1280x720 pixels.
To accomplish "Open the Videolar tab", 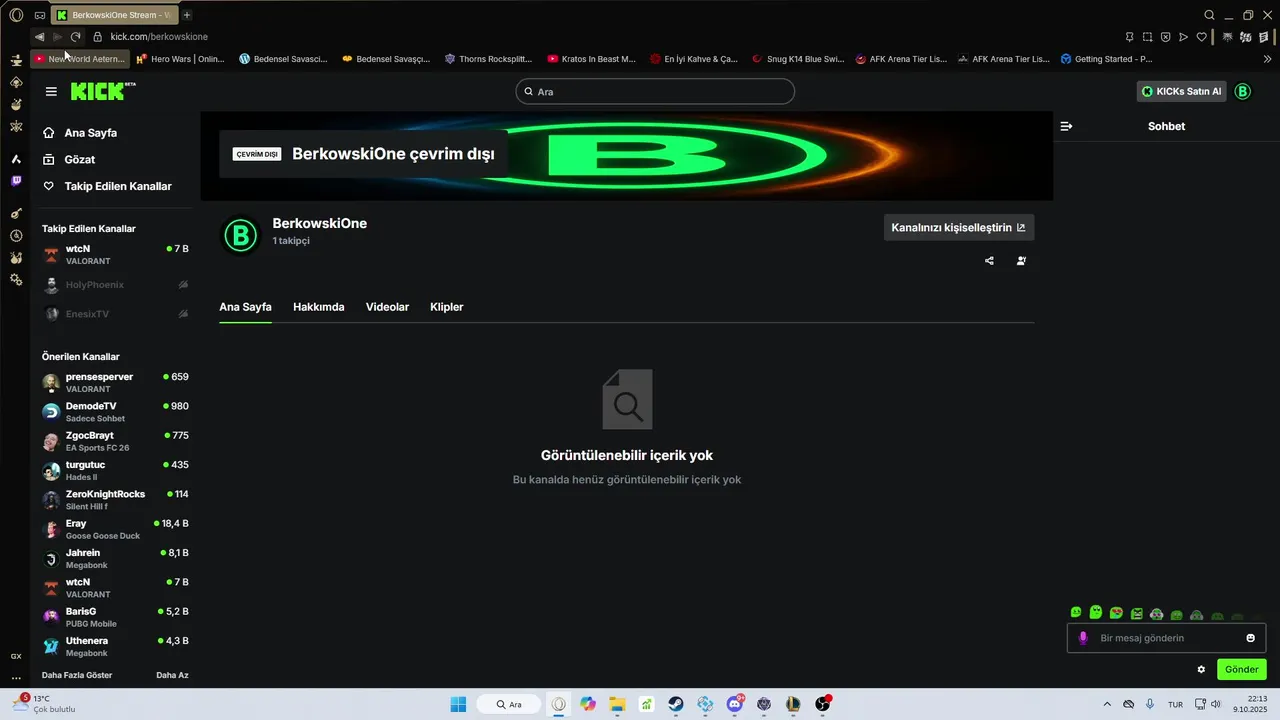I will [x=387, y=307].
